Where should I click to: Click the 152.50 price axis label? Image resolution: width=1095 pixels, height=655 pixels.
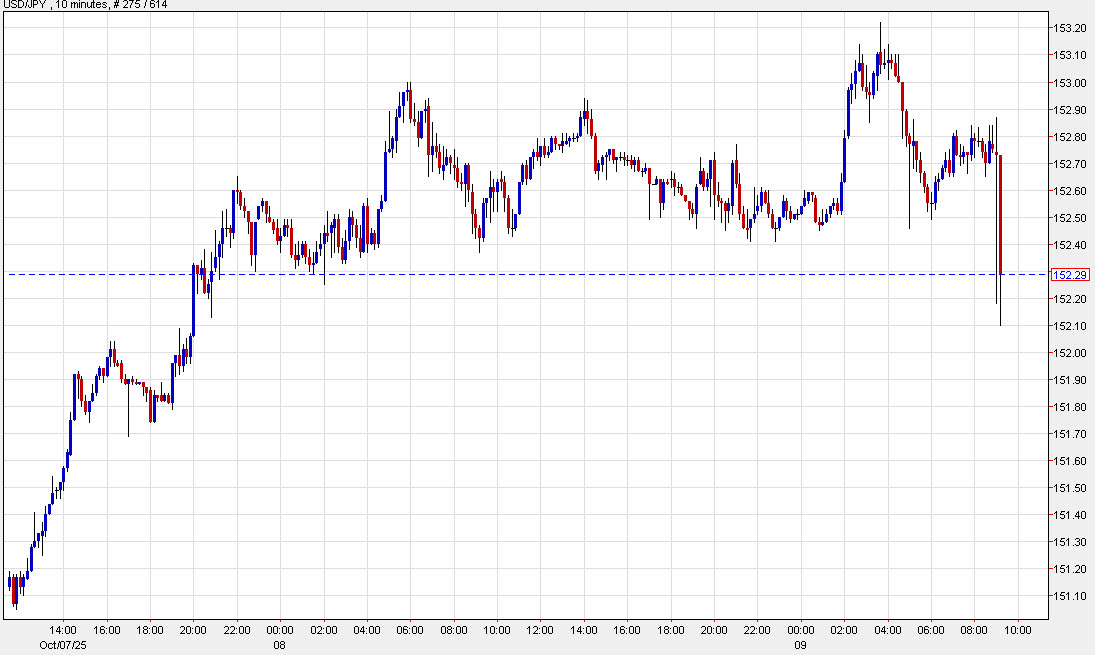click(1070, 218)
